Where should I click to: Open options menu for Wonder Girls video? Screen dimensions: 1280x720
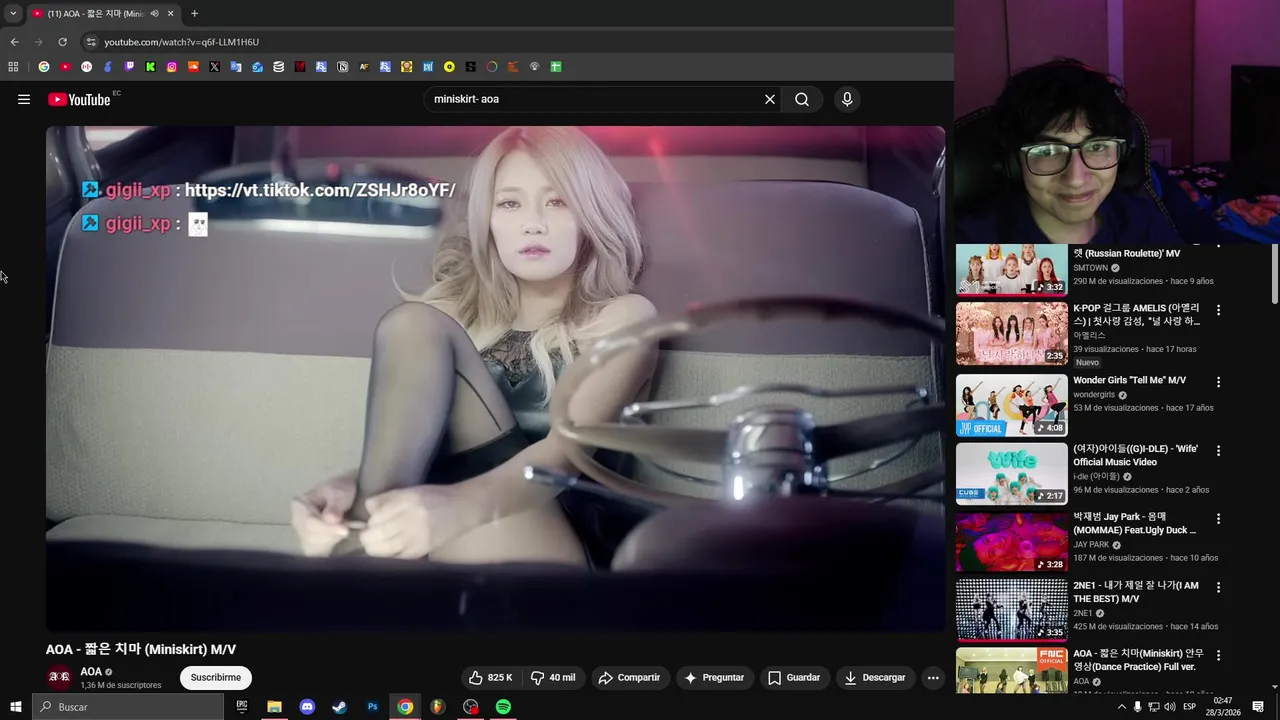(1218, 382)
